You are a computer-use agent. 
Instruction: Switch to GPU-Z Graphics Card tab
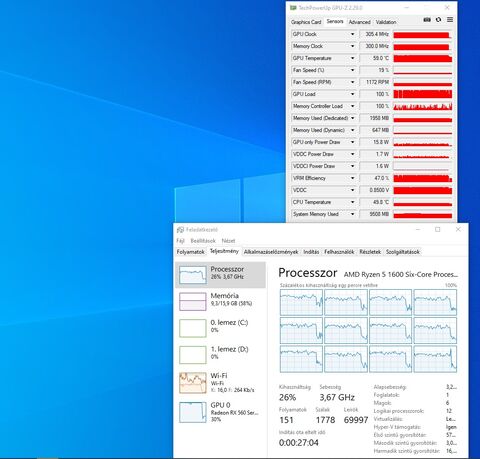pyautogui.click(x=306, y=22)
